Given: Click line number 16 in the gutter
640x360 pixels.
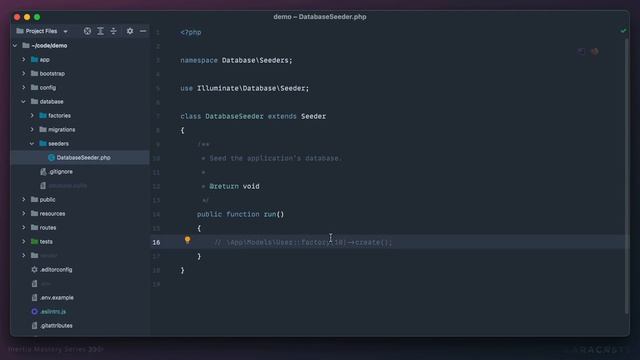Looking at the screenshot, I should click(x=156, y=242).
